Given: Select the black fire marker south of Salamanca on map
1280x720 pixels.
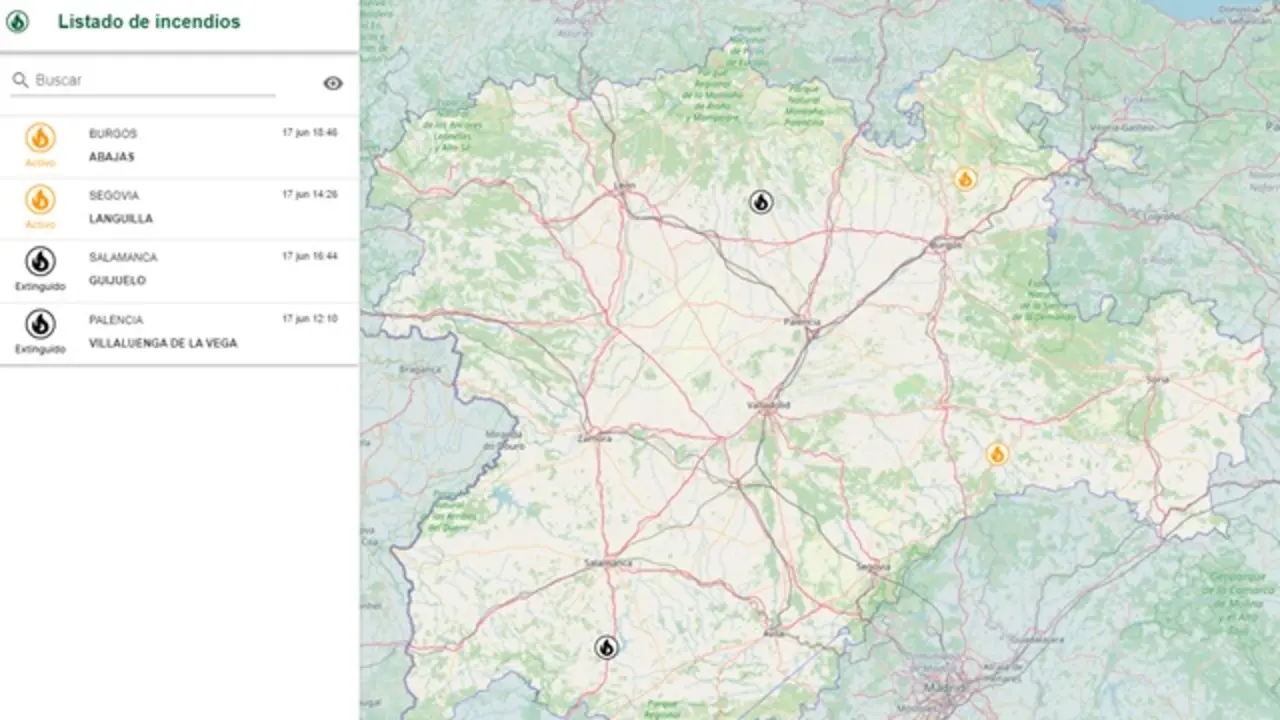Looking at the screenshot, I should coord(606,647).
